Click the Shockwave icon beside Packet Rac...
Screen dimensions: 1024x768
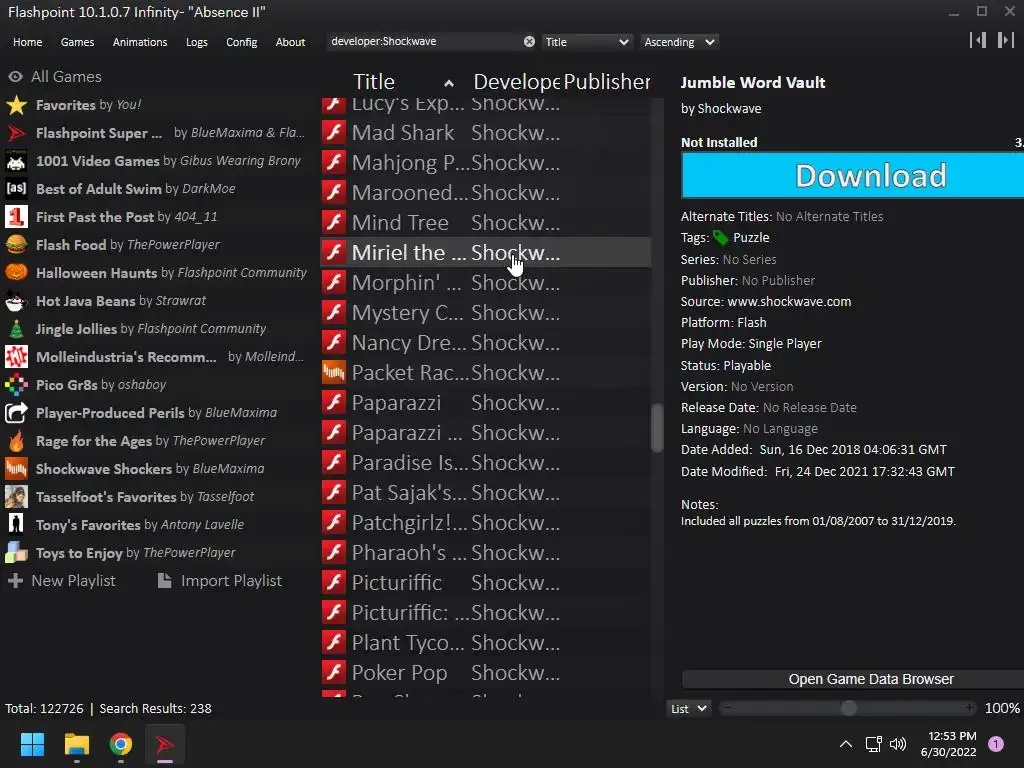pos(334,372)
